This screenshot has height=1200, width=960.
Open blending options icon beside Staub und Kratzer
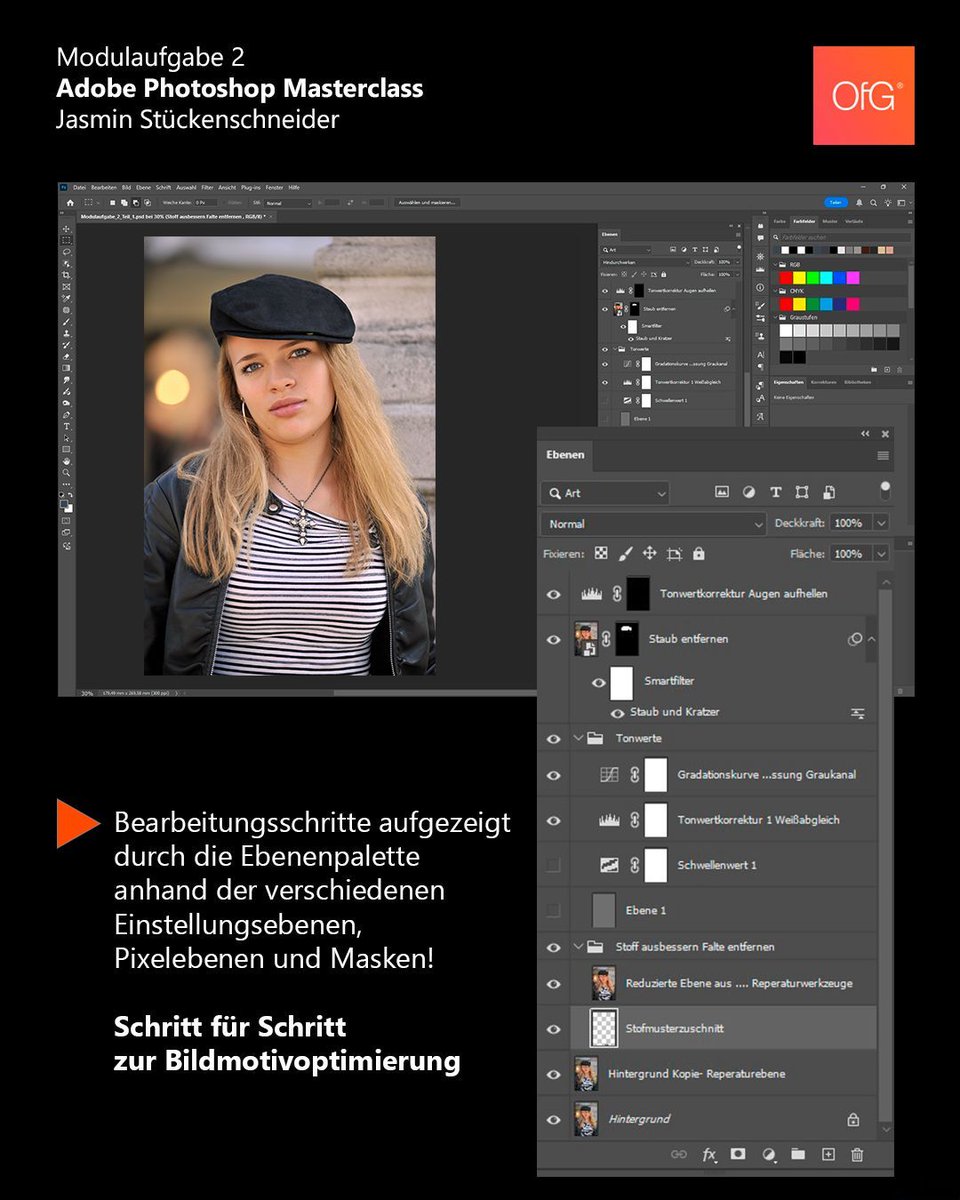pos(858,713)
